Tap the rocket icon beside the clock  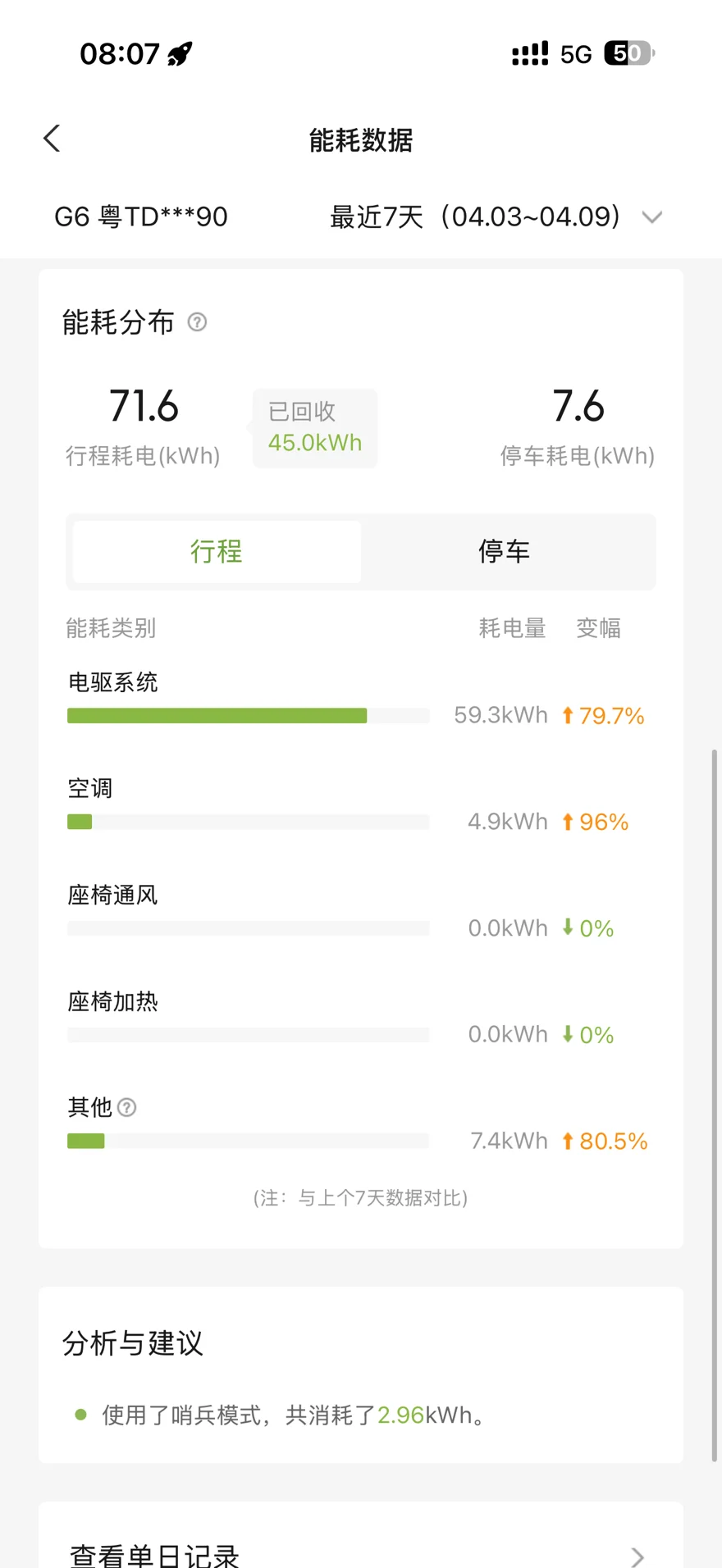click(x=180, y=55)
